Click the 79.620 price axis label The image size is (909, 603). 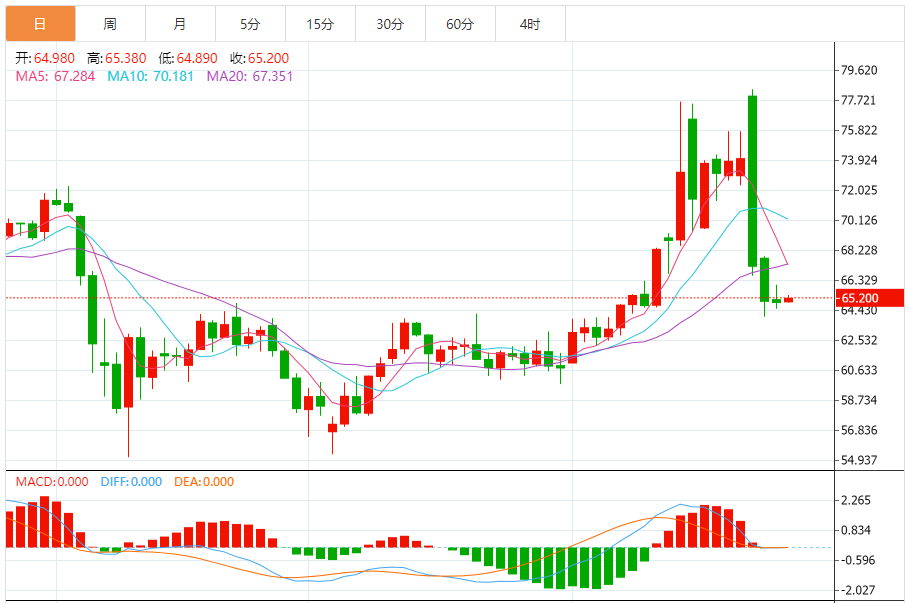coord(859,70)
